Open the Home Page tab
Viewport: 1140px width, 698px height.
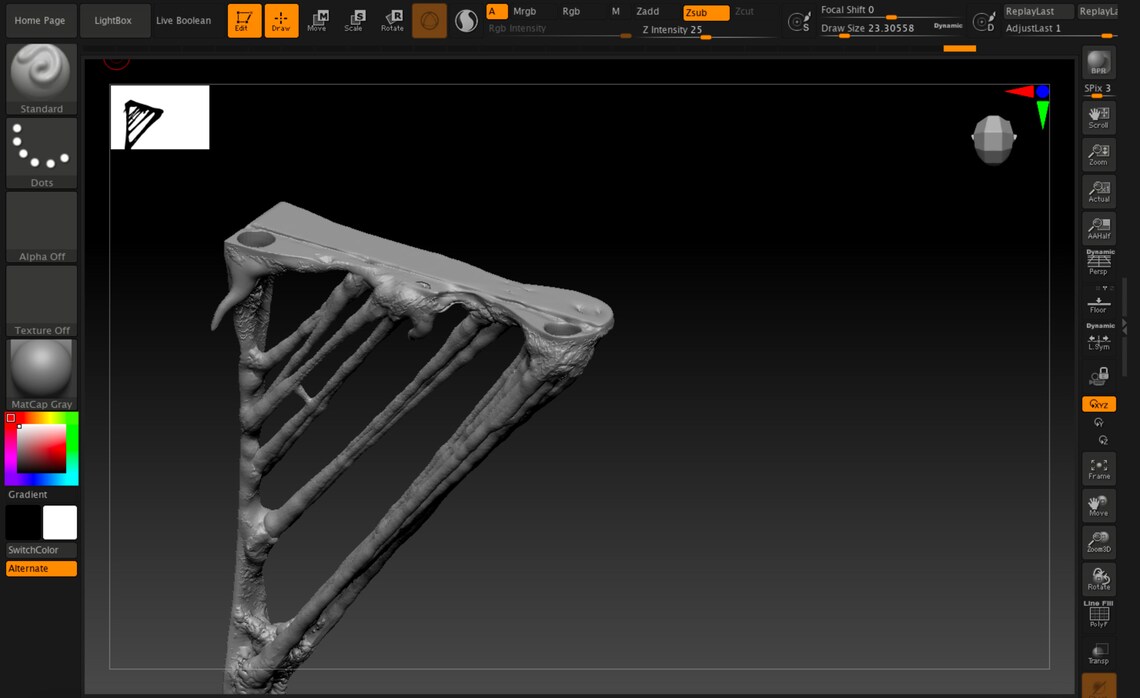pos(40,20)
